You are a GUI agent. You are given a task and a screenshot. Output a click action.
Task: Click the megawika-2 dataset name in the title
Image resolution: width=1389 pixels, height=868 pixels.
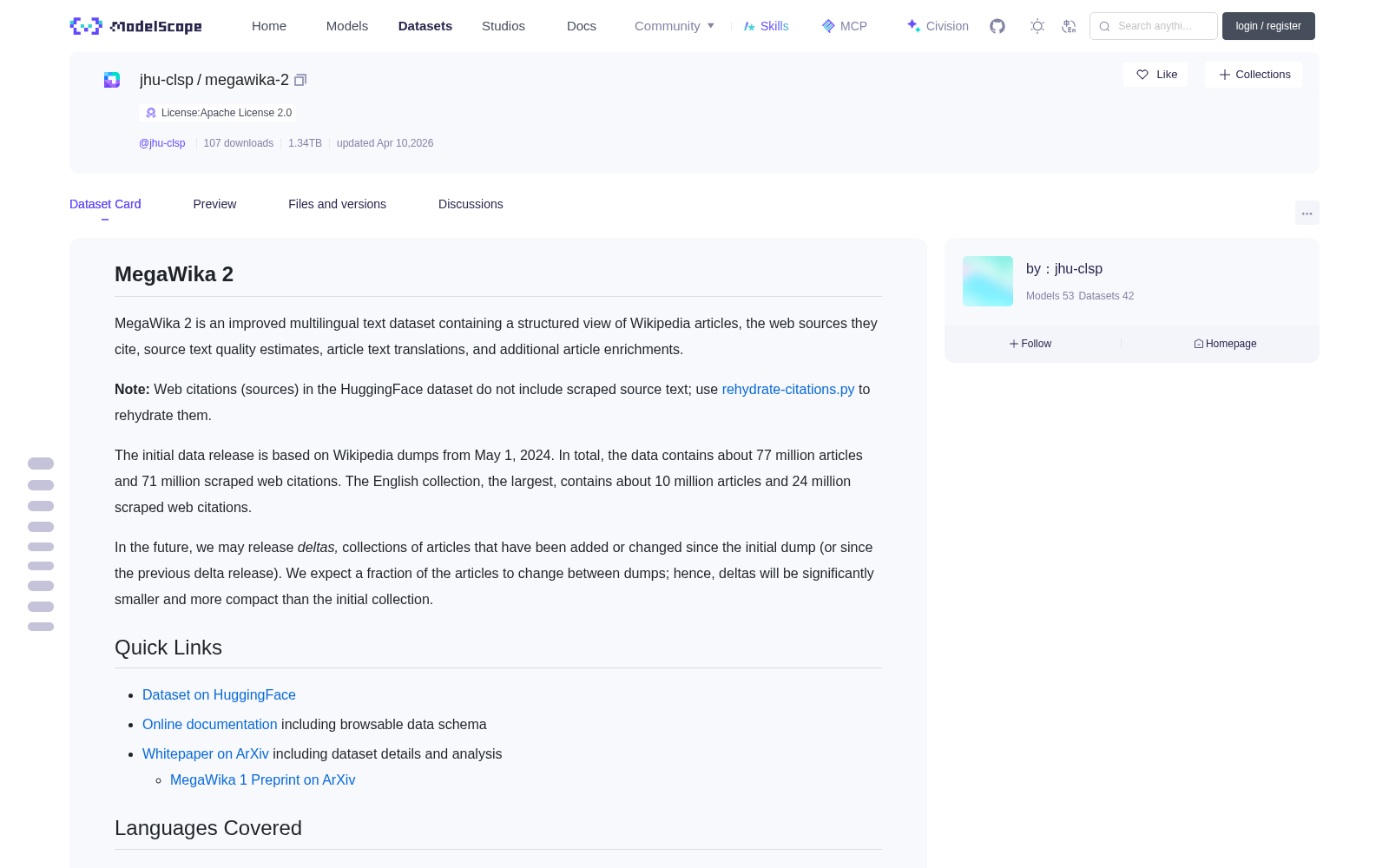tap(247, 80)
